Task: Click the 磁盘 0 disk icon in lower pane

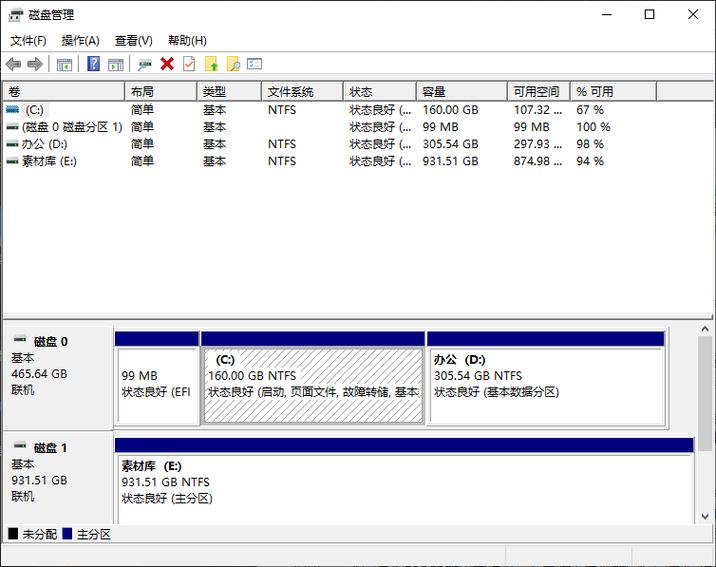Action: tap(20, 339)
